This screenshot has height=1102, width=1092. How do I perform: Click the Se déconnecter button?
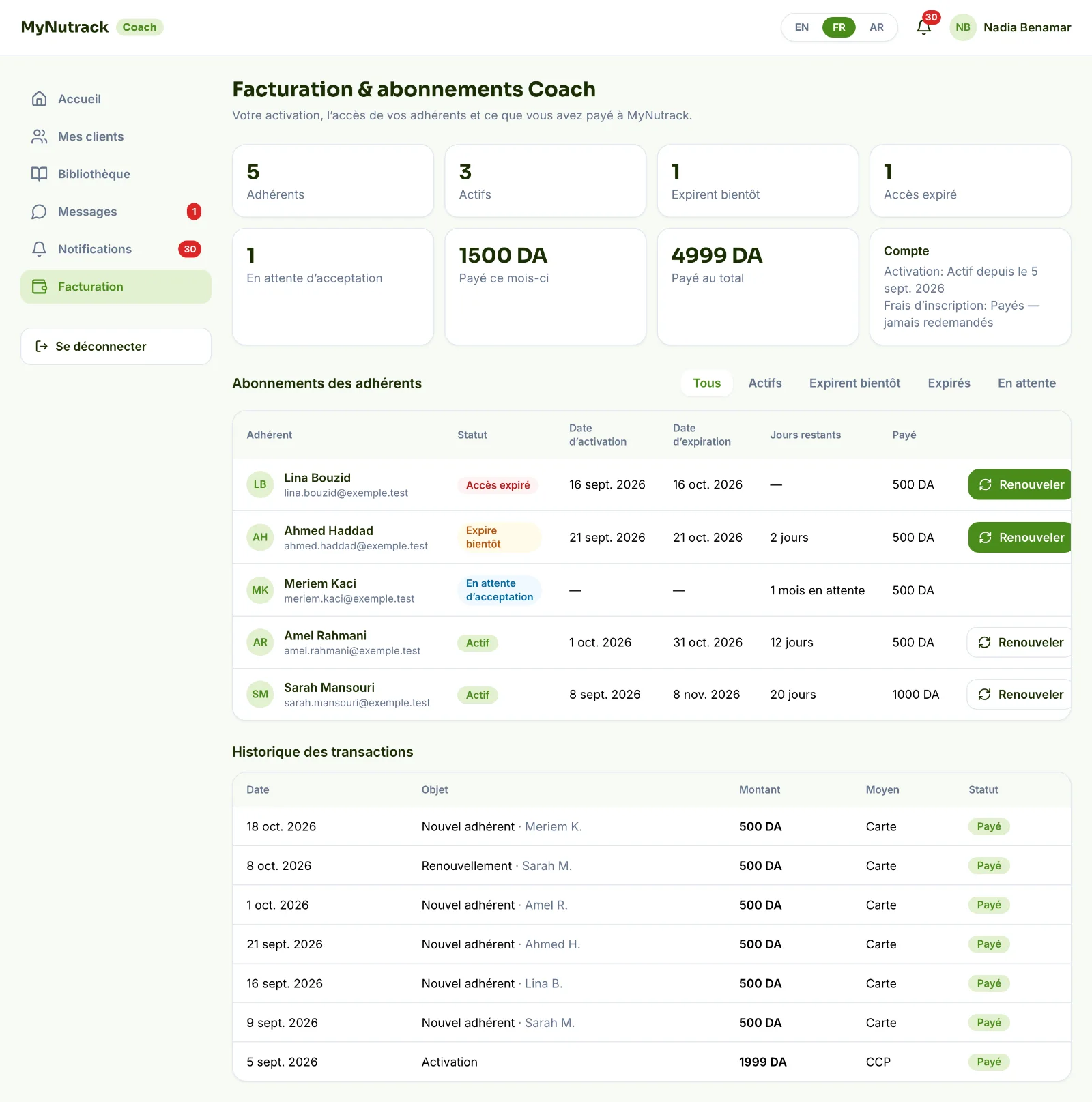tap(116, 346)
